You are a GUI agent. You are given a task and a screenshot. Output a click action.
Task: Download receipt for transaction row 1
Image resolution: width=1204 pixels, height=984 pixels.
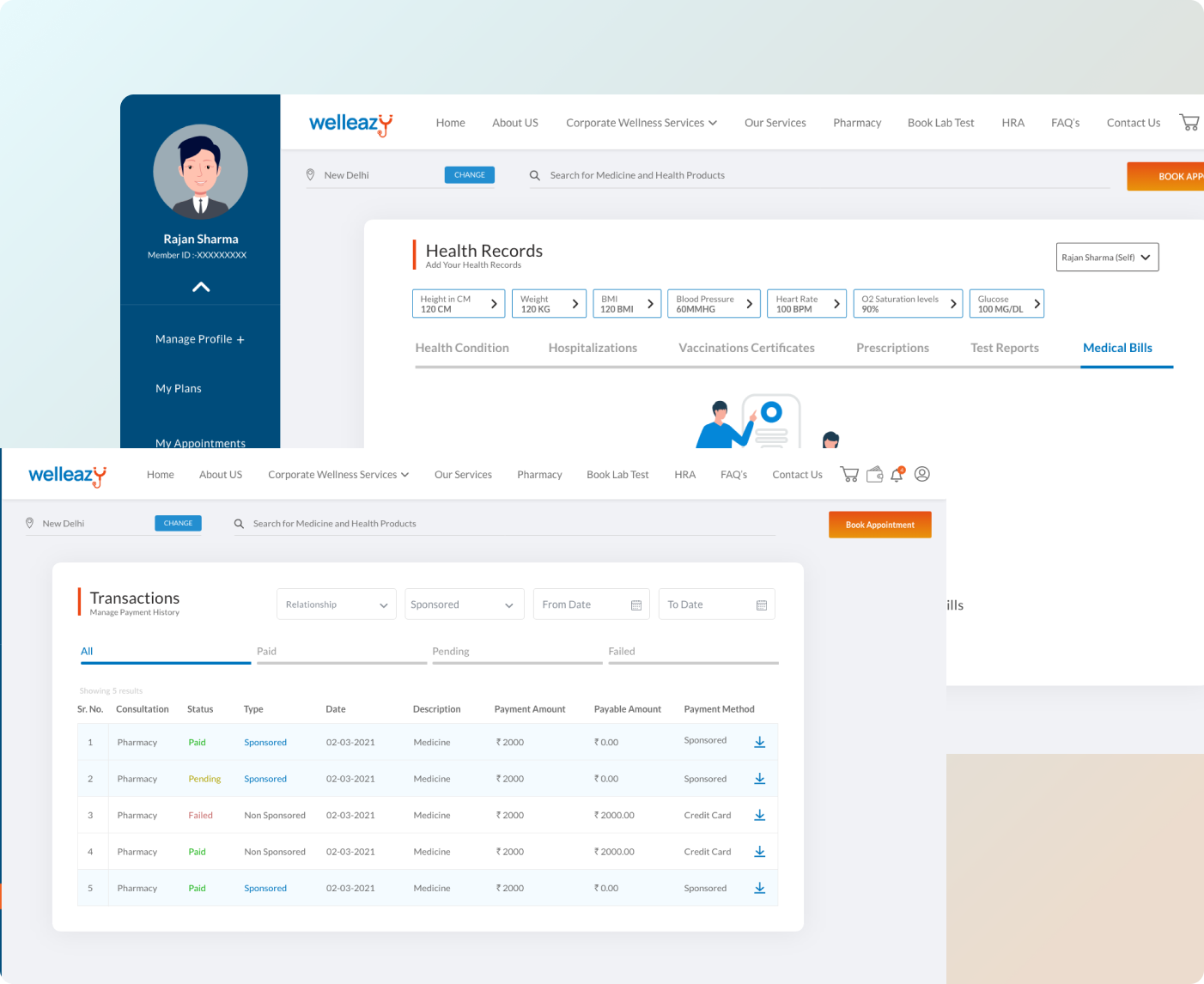tap(760, 742)
